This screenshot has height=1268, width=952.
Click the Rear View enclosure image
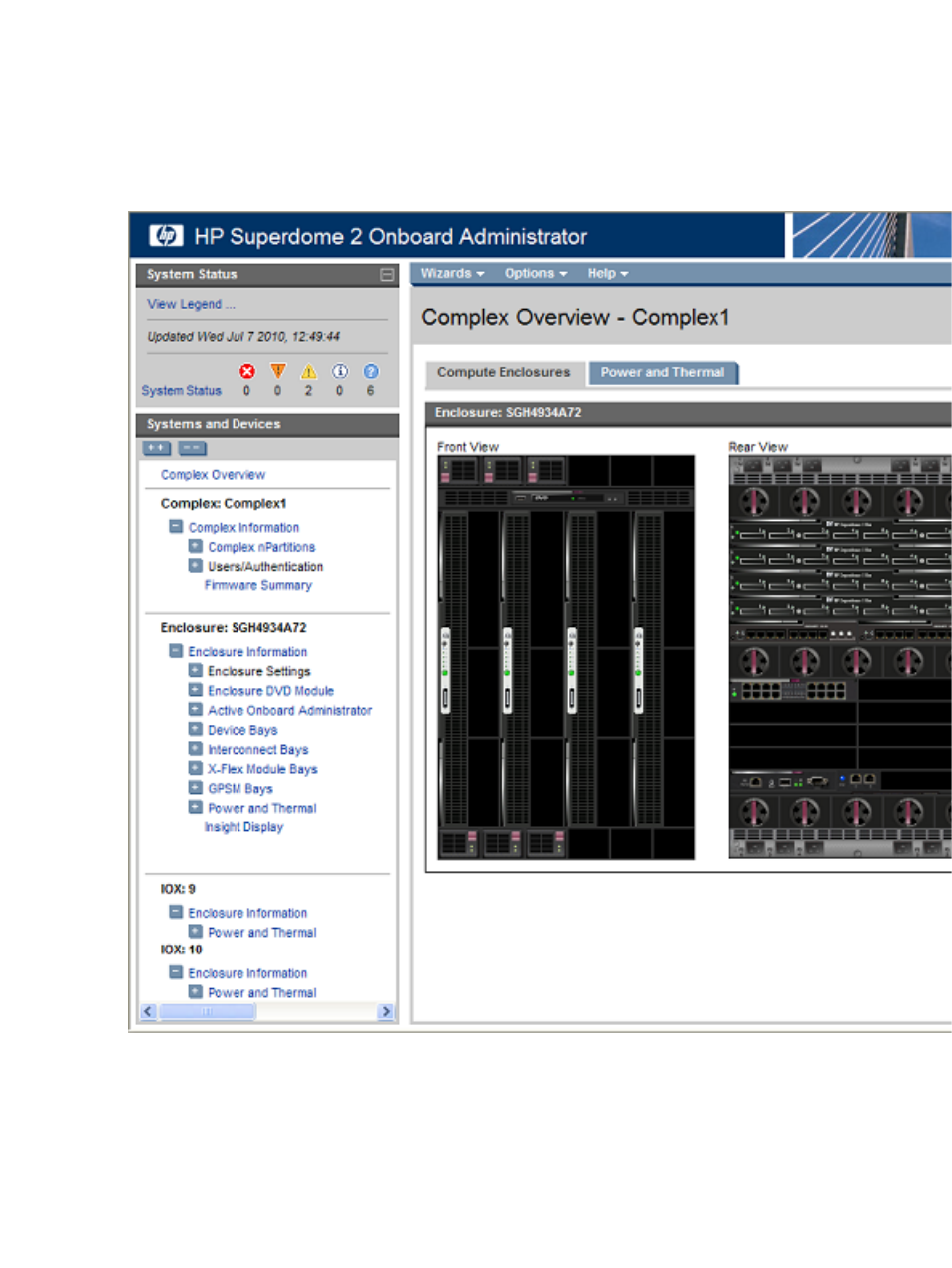pos(840,657)
